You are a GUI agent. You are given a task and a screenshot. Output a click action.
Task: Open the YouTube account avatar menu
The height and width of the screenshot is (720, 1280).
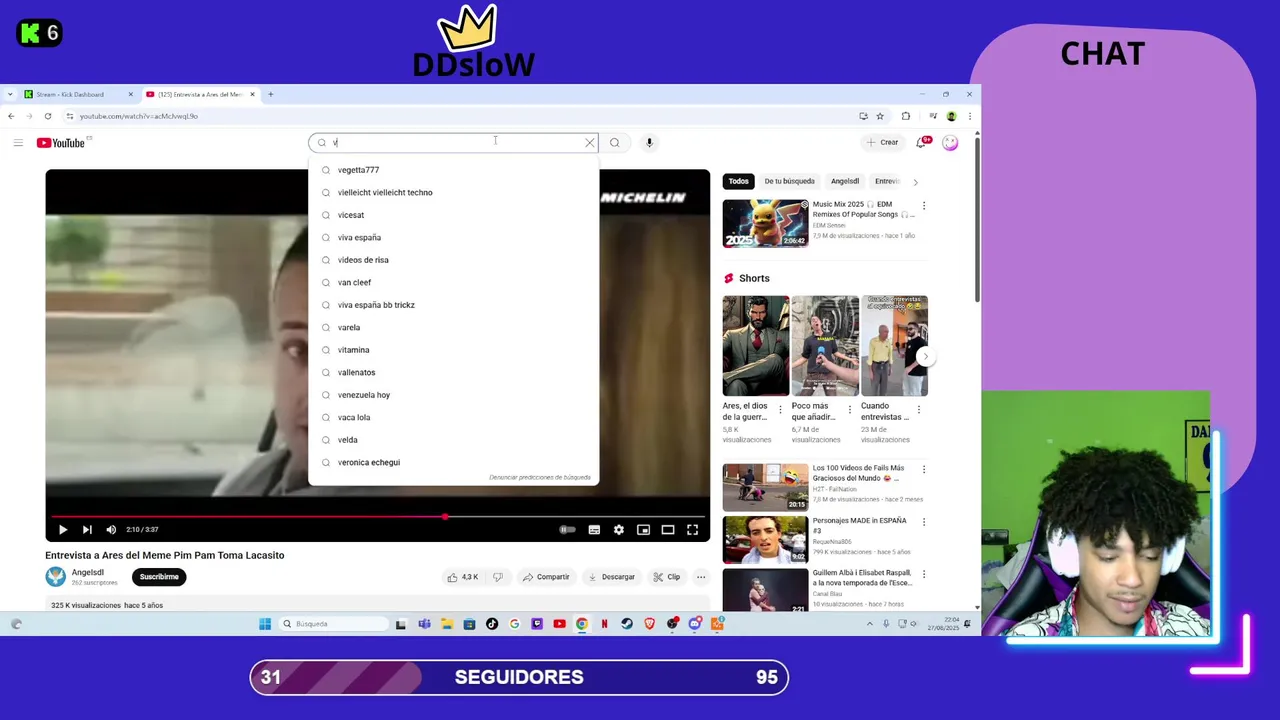[x=950, y=143]
